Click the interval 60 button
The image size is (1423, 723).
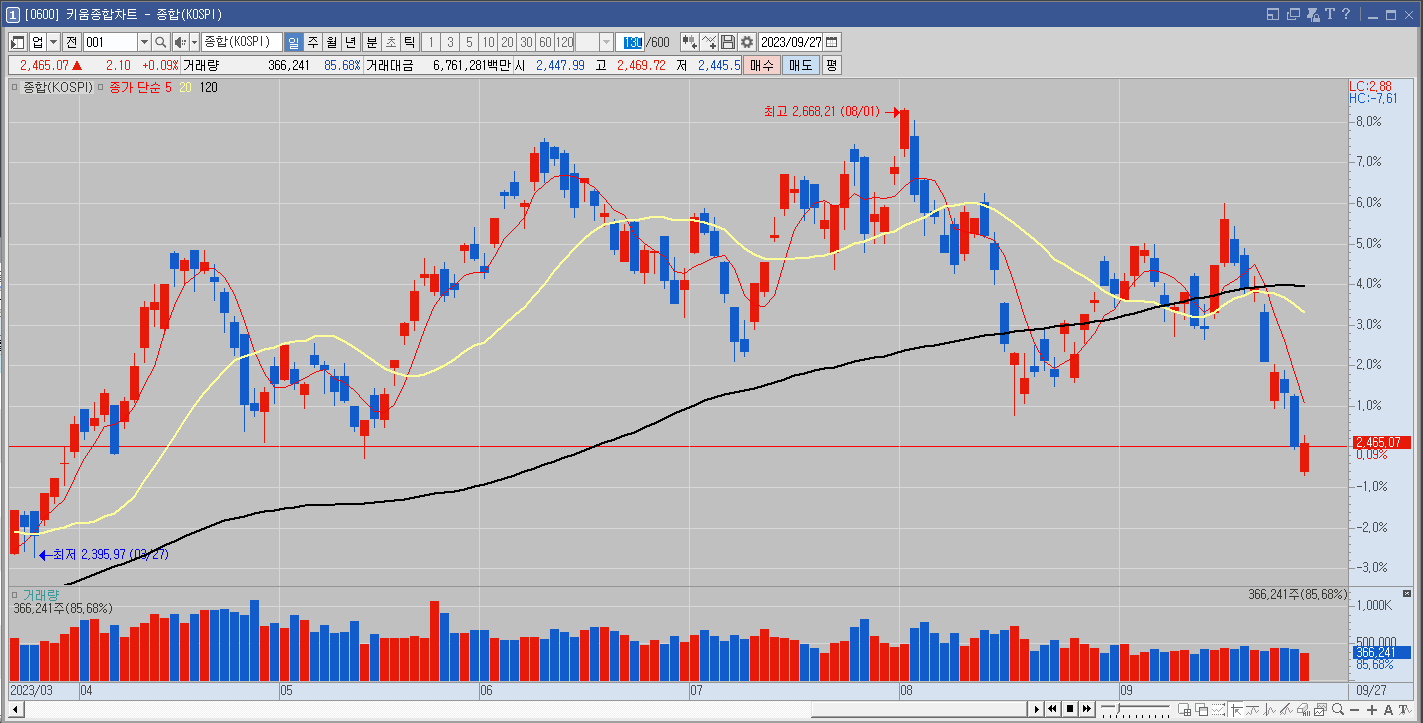[545, 42]
